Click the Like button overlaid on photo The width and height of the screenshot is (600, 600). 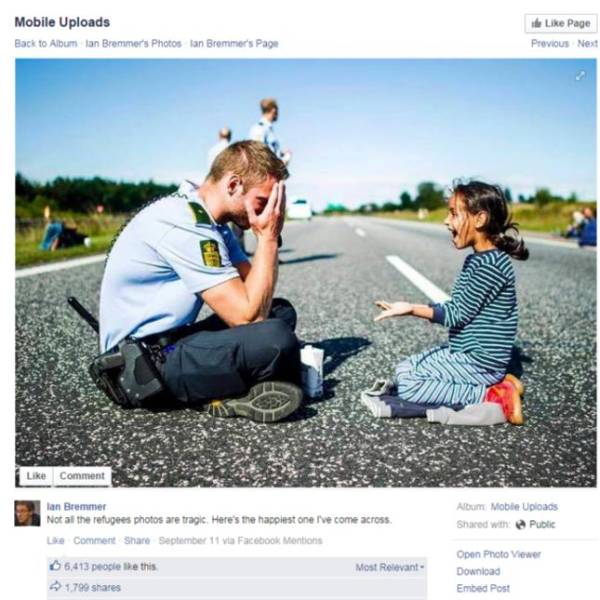(x=36, y=476)
